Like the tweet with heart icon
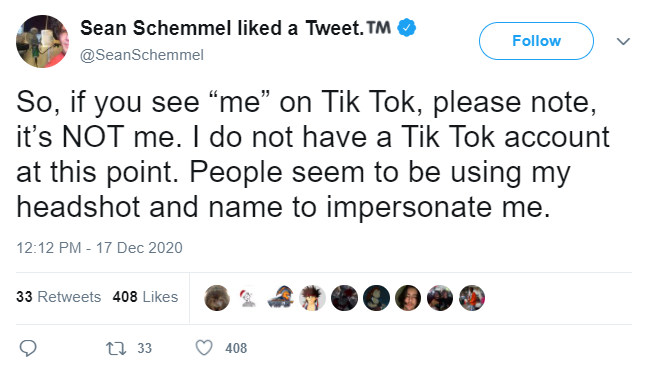The width and height of the screenshot is (651, 375). 204,348
